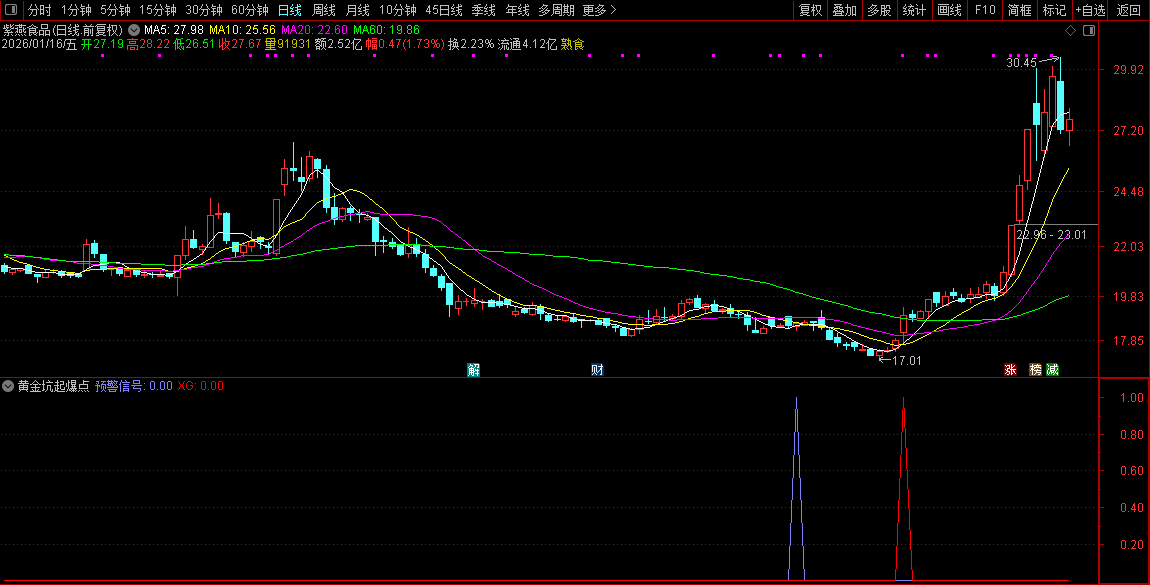Click the green 减 marker icon
The width and height of the screenshot is (1150, 585).
pos(1053,369)
